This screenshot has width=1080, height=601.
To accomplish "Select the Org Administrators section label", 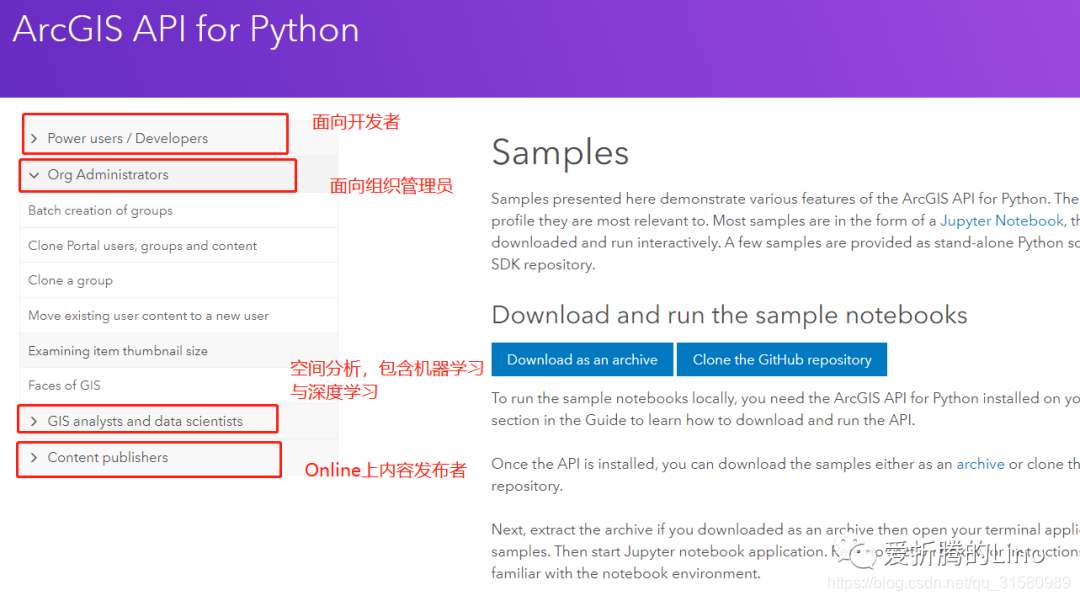I will click(108, 175).
